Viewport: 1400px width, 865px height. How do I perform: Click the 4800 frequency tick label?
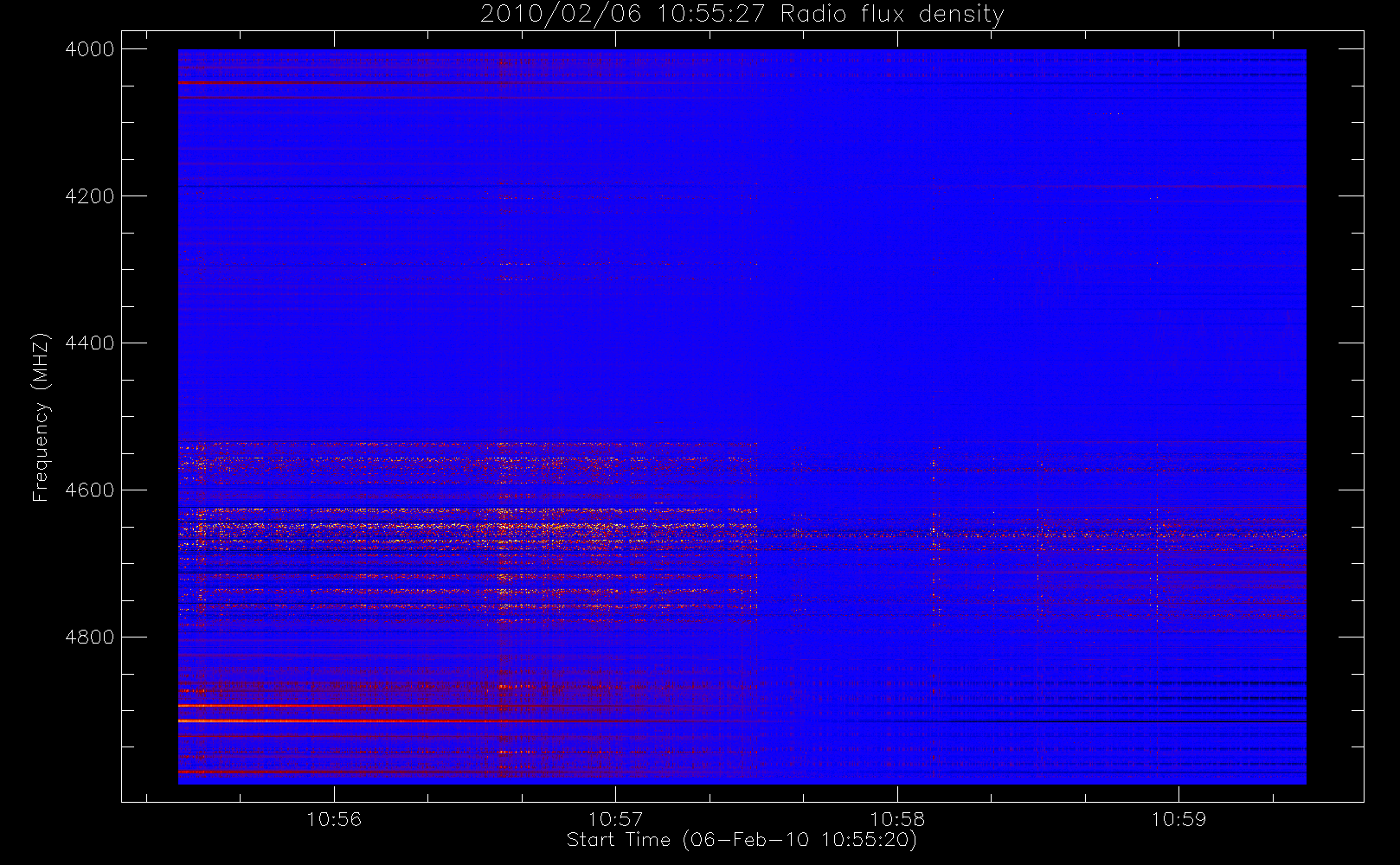tap(90, 638)
